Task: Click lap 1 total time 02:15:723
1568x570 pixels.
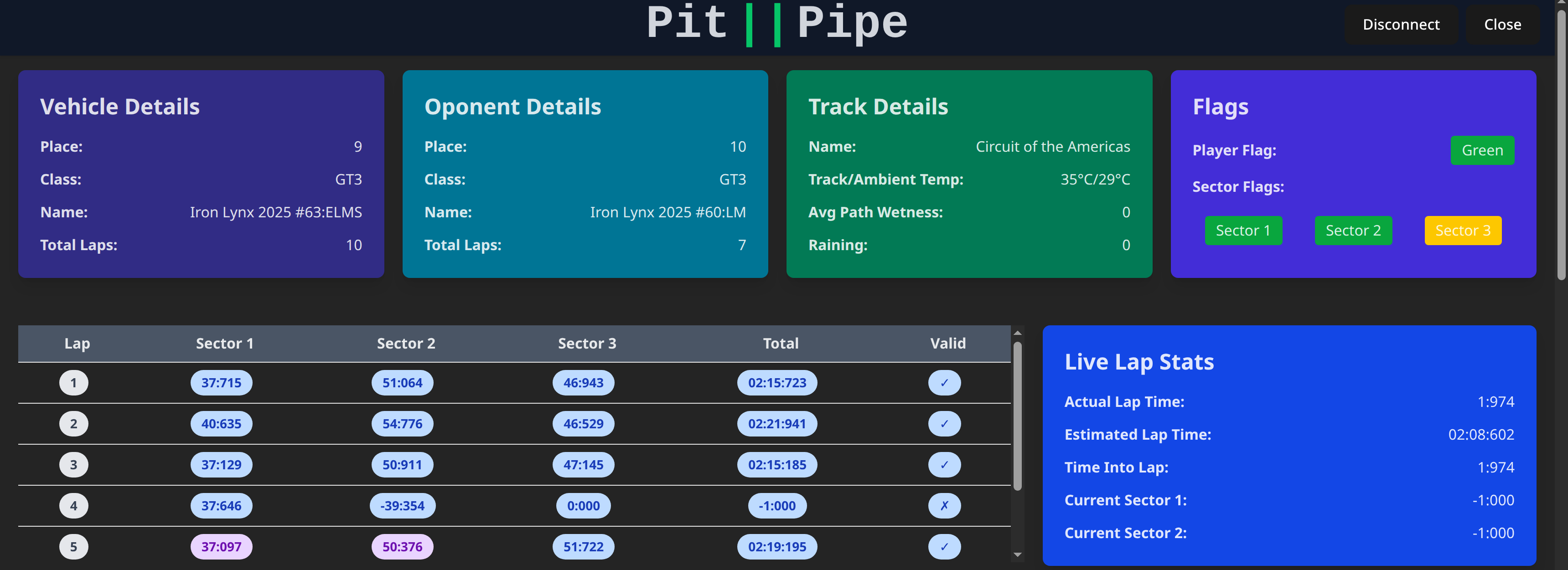Action: coord(776,383)
